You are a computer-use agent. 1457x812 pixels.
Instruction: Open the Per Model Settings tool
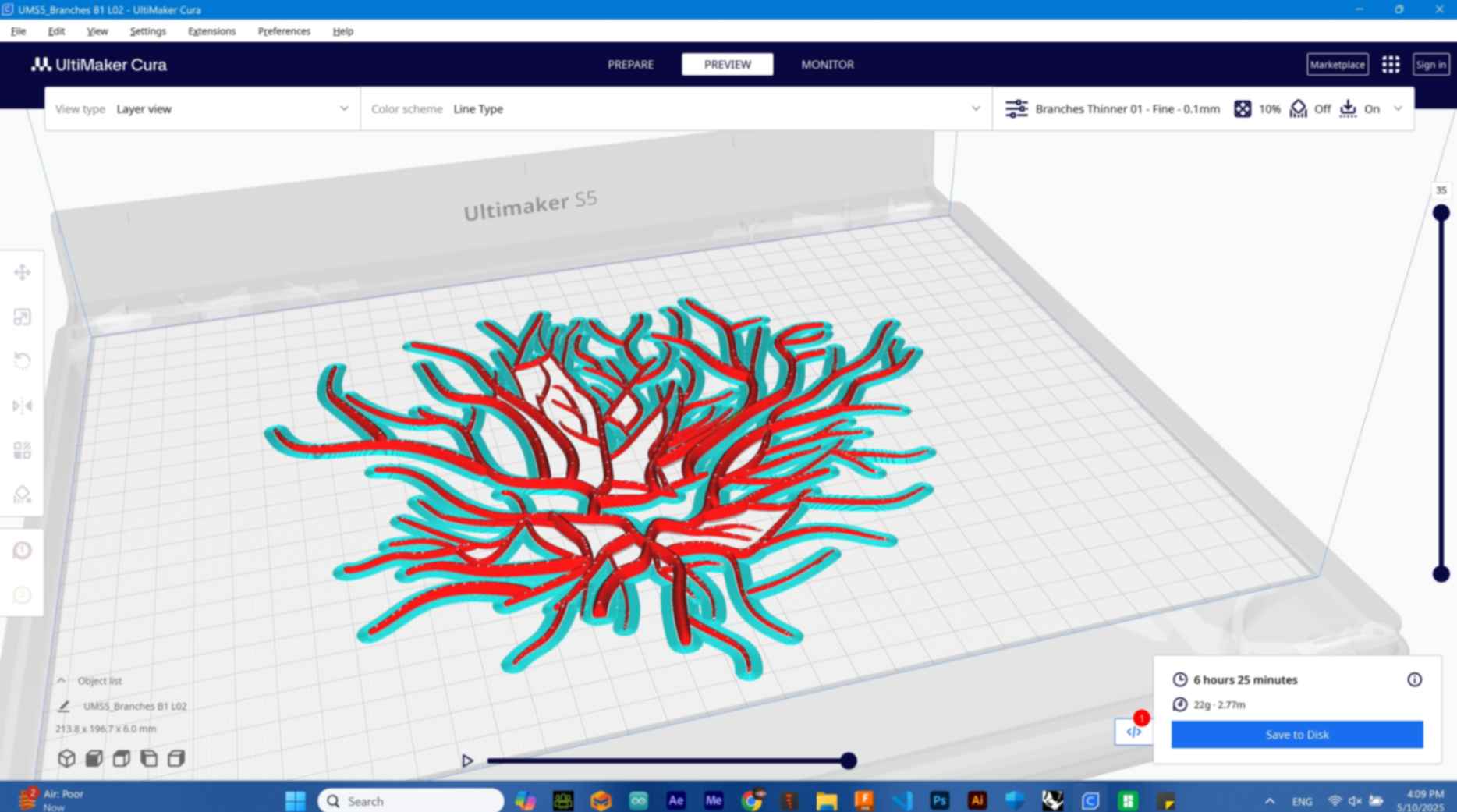22,450
